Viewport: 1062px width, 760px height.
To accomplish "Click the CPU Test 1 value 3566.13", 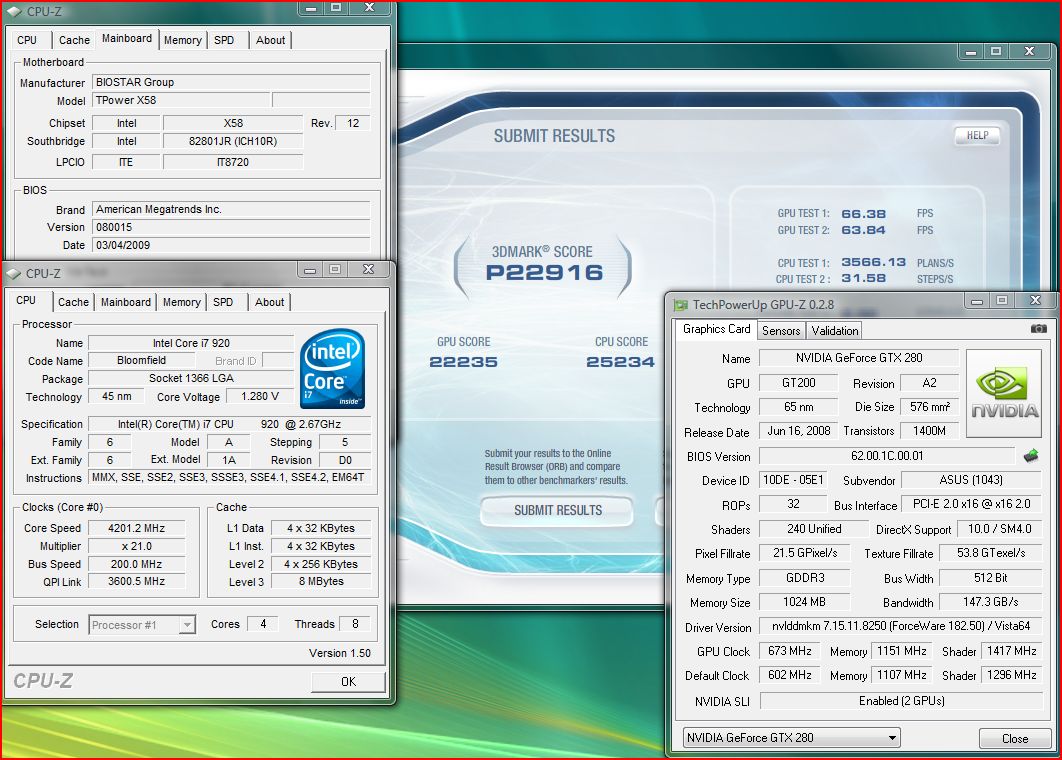I will (x=874, y=262).
